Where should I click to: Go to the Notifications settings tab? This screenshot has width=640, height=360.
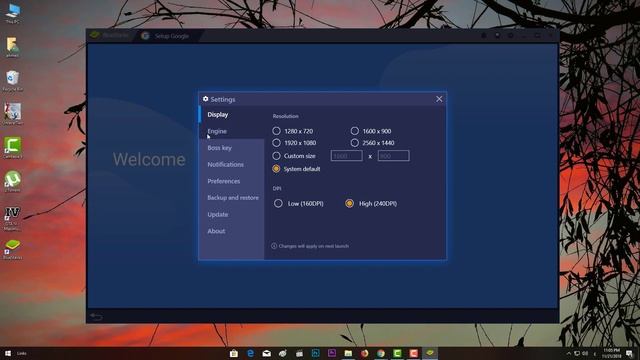point(231,164)
